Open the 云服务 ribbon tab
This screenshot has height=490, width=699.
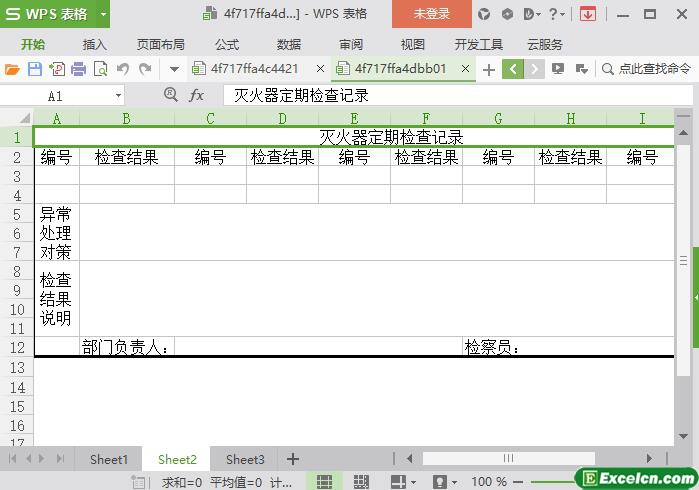(x=545, y=45)
